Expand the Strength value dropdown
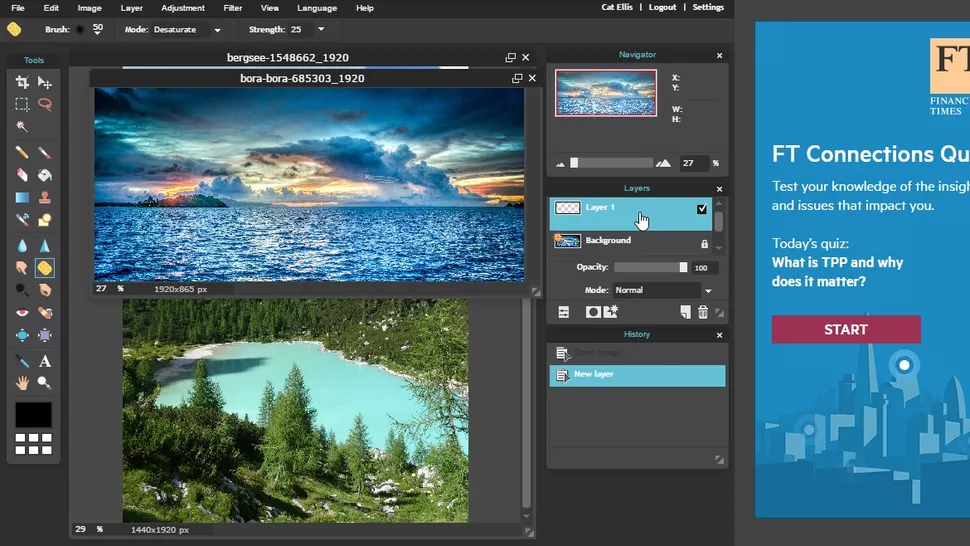This screenshot has height=546, width=970. pyautogui.click(x=320, y=30)
